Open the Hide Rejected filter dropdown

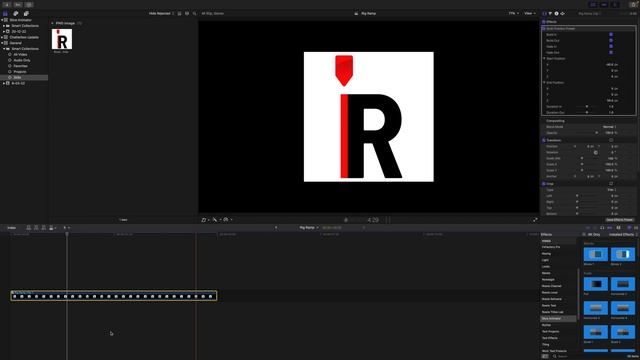pos(162,13)
